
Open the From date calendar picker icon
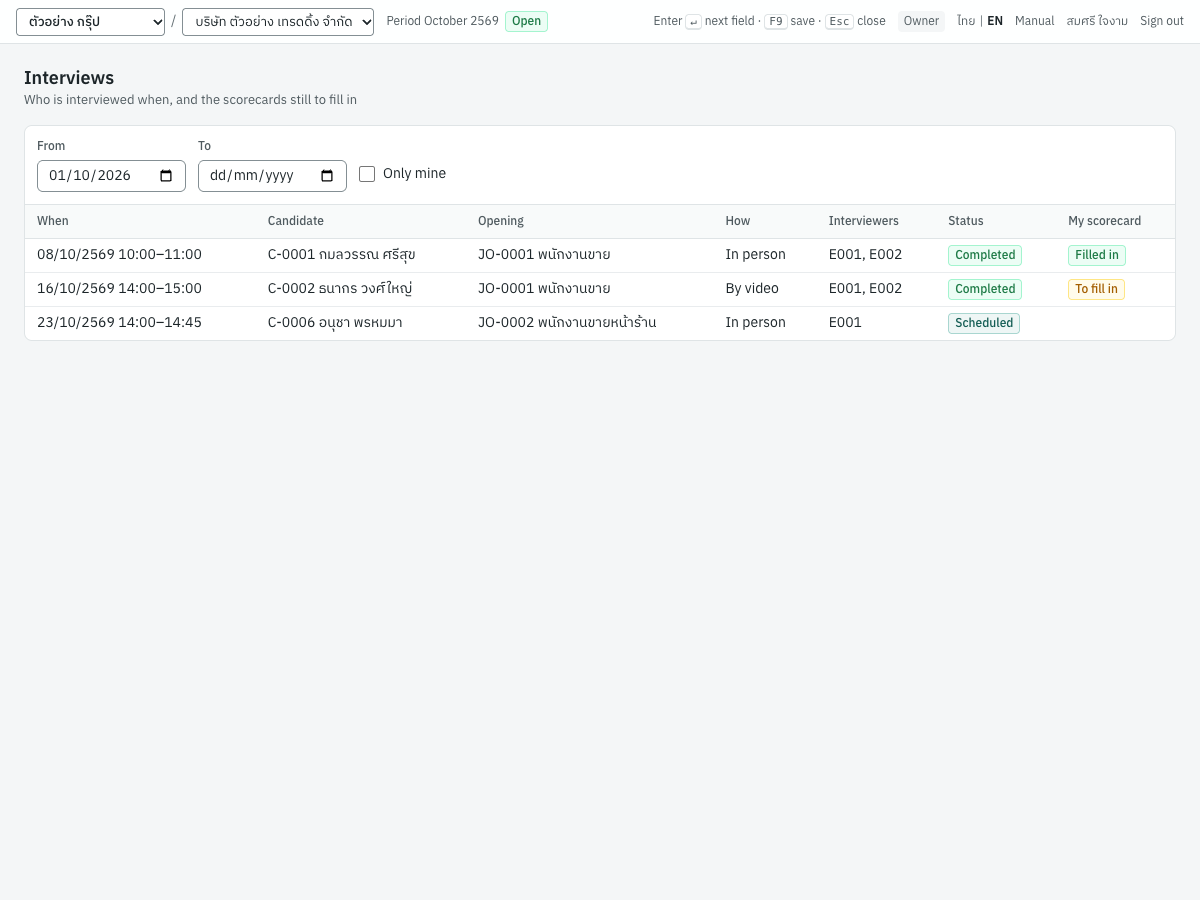tap(166, 176)
